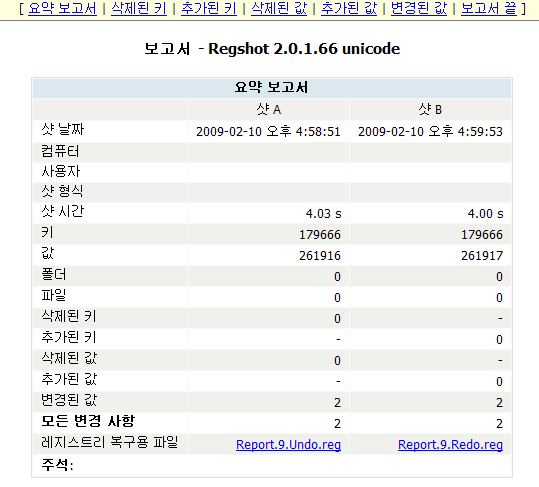Open the 요약 보고서 navigation link
Image resolution: width=539 pixels, height=487 pixels.
click(x=62, y=8)
